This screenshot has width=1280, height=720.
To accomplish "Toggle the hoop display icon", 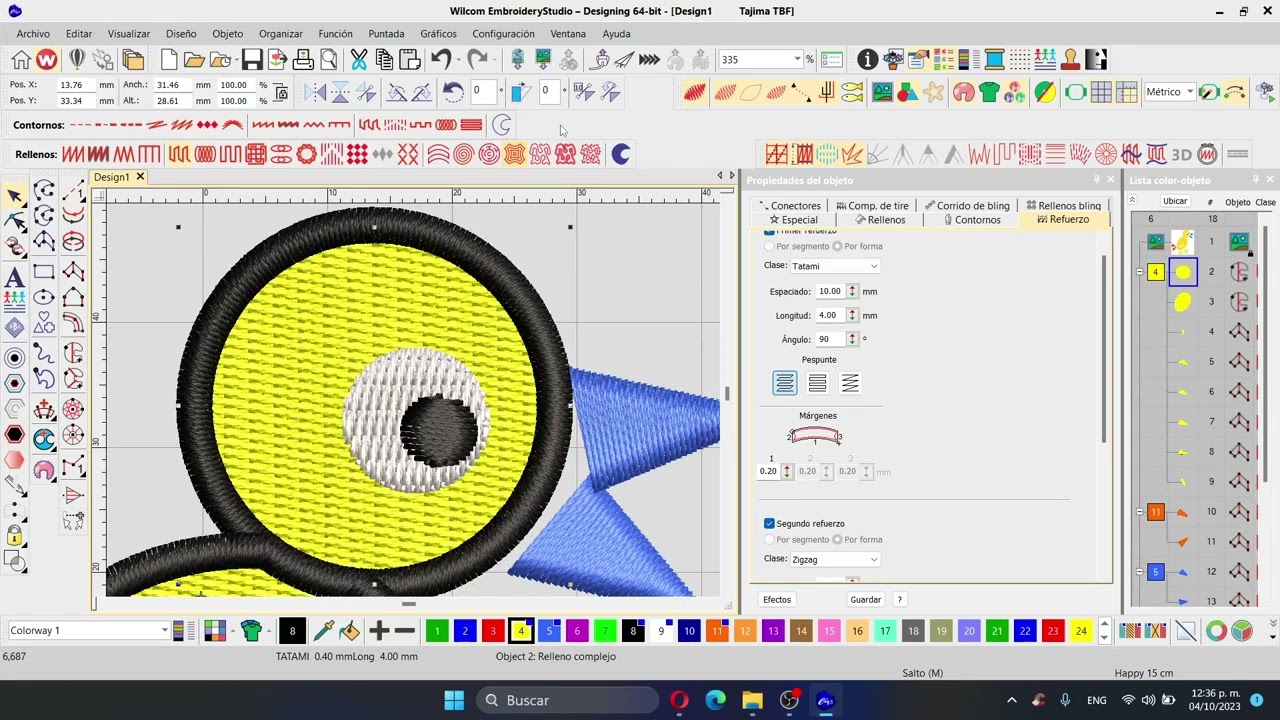I will click(x=1076, y=93).
